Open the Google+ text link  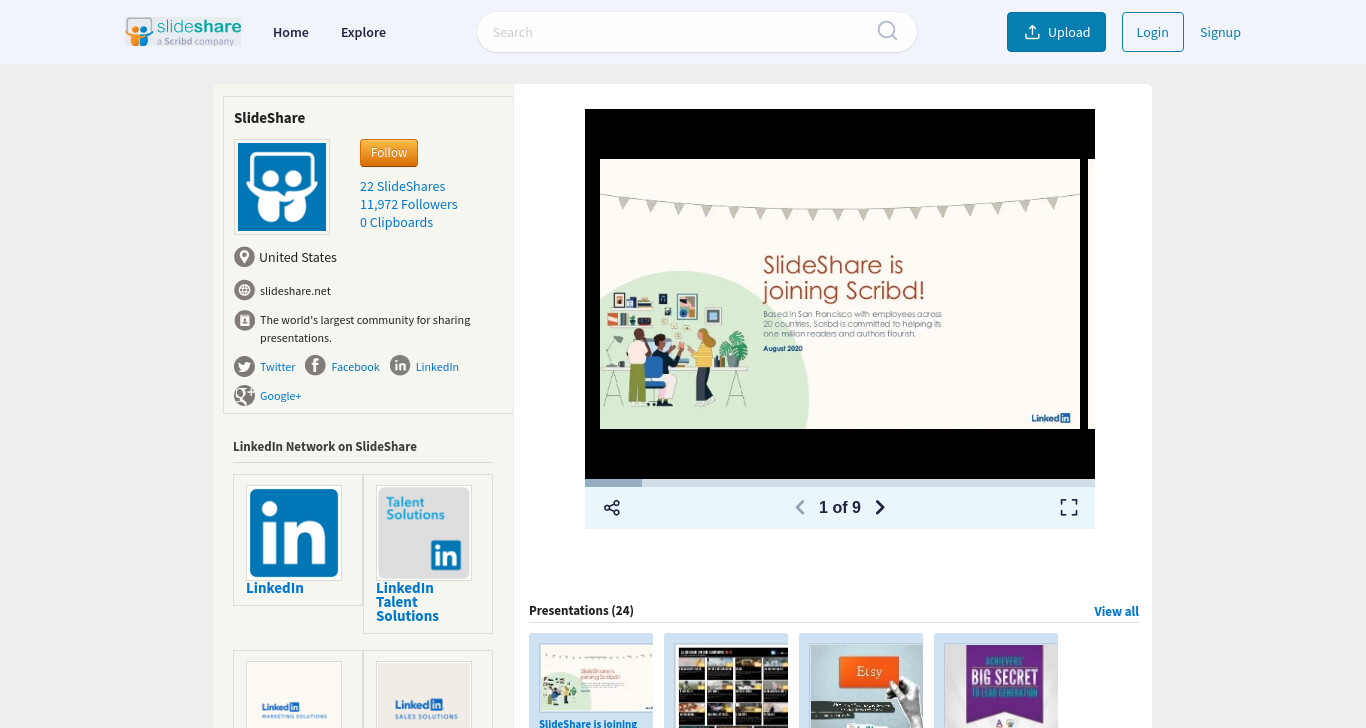(280, 396)
